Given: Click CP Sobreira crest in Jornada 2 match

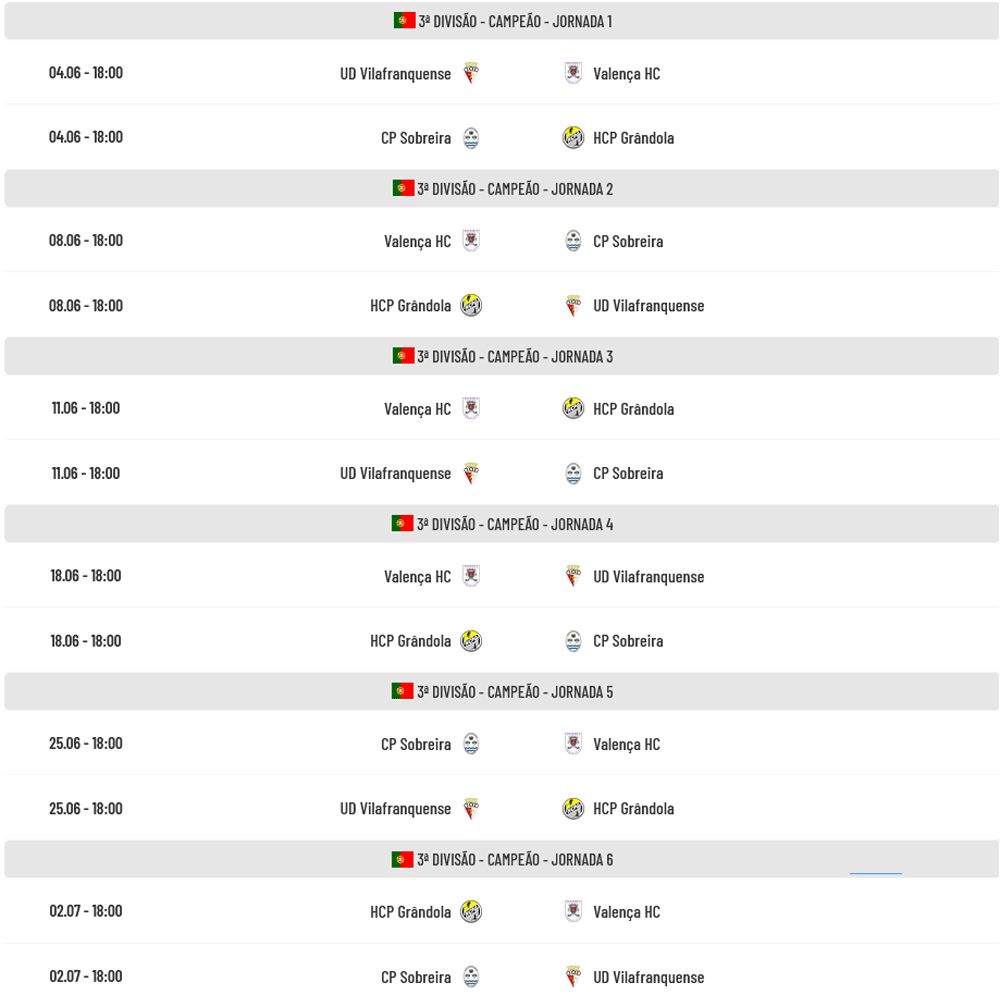Looking at the screenshot, I should (x=573, y=241).
